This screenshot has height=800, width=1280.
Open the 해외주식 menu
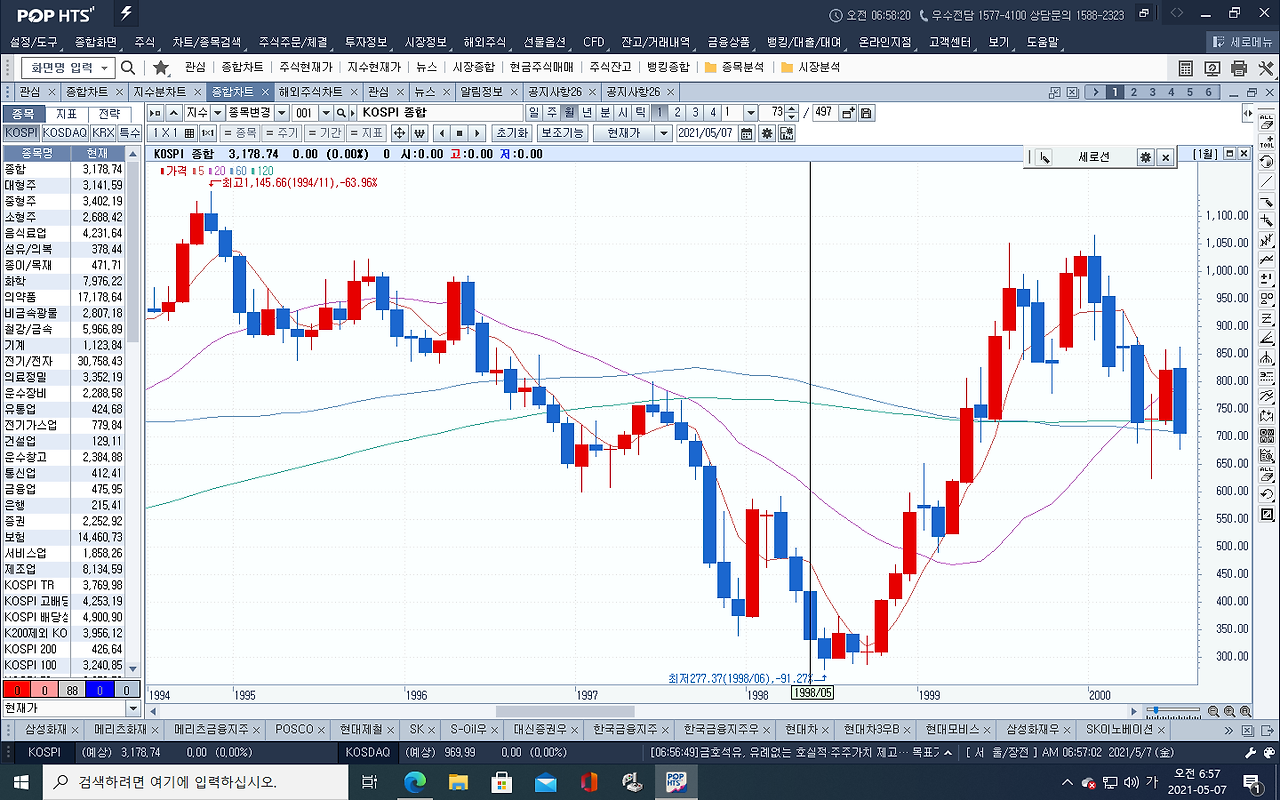tap(484, 42)
